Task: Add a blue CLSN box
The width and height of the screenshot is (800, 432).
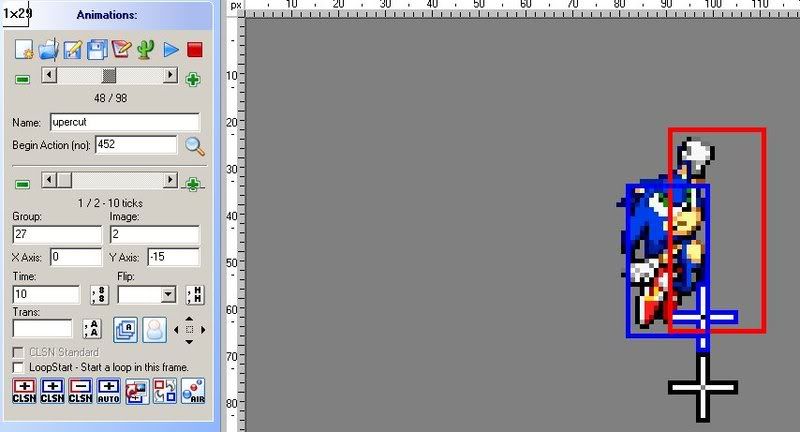Action: coord(52,391)
